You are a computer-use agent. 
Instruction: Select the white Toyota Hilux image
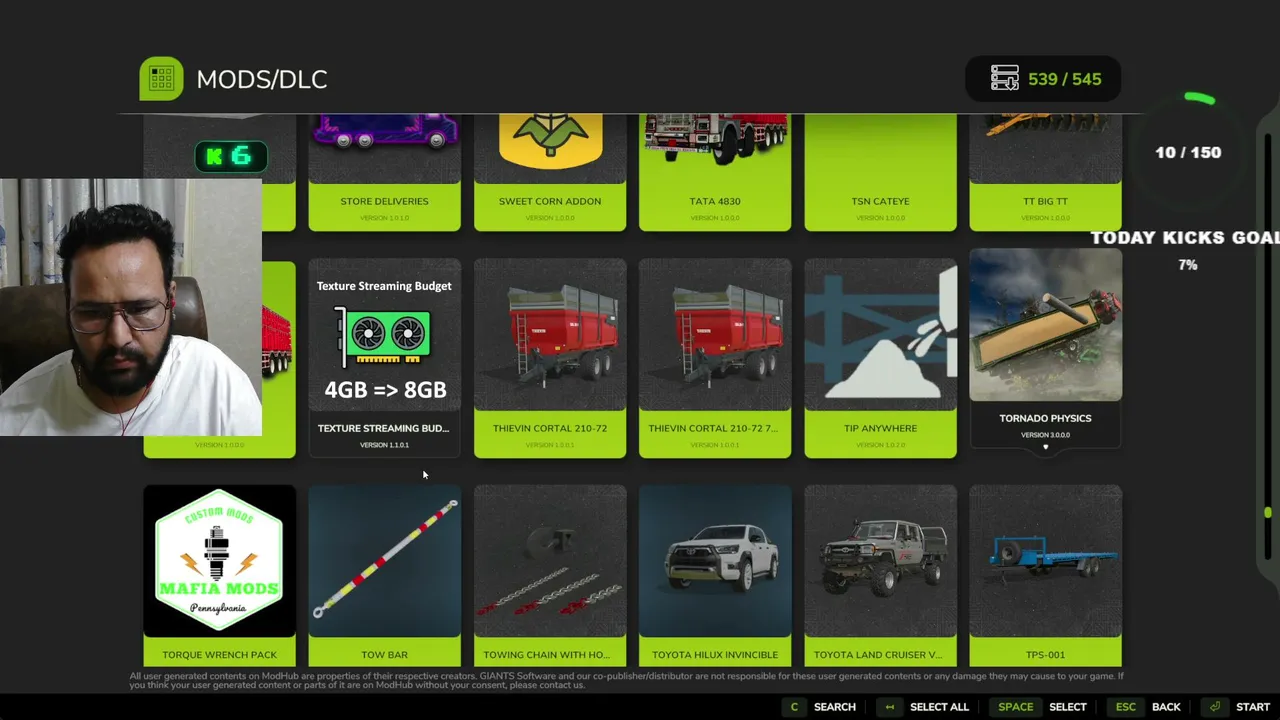tap(715, 560)
